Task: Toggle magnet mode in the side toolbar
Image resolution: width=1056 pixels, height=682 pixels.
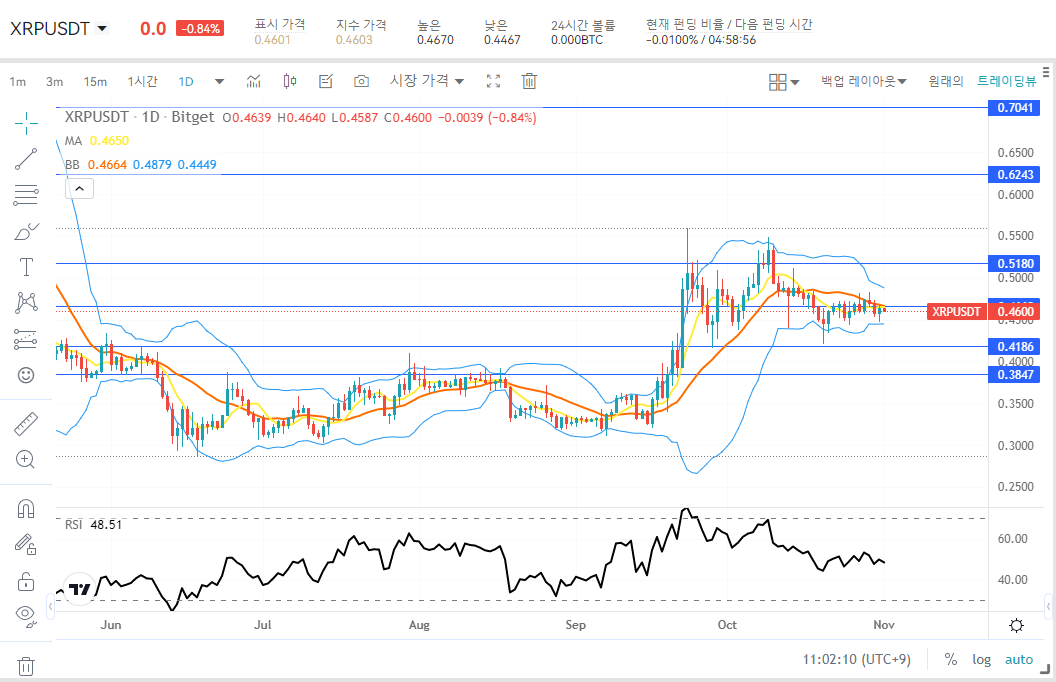Action: tap(25, 508)
